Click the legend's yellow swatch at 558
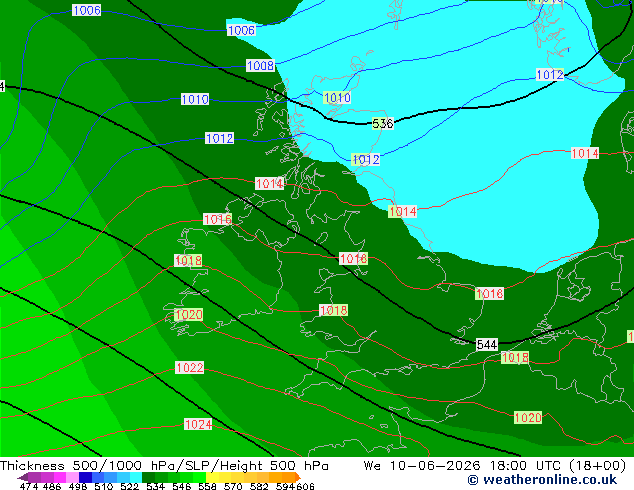This screenshot has height=490, width=634. point(212,477)
